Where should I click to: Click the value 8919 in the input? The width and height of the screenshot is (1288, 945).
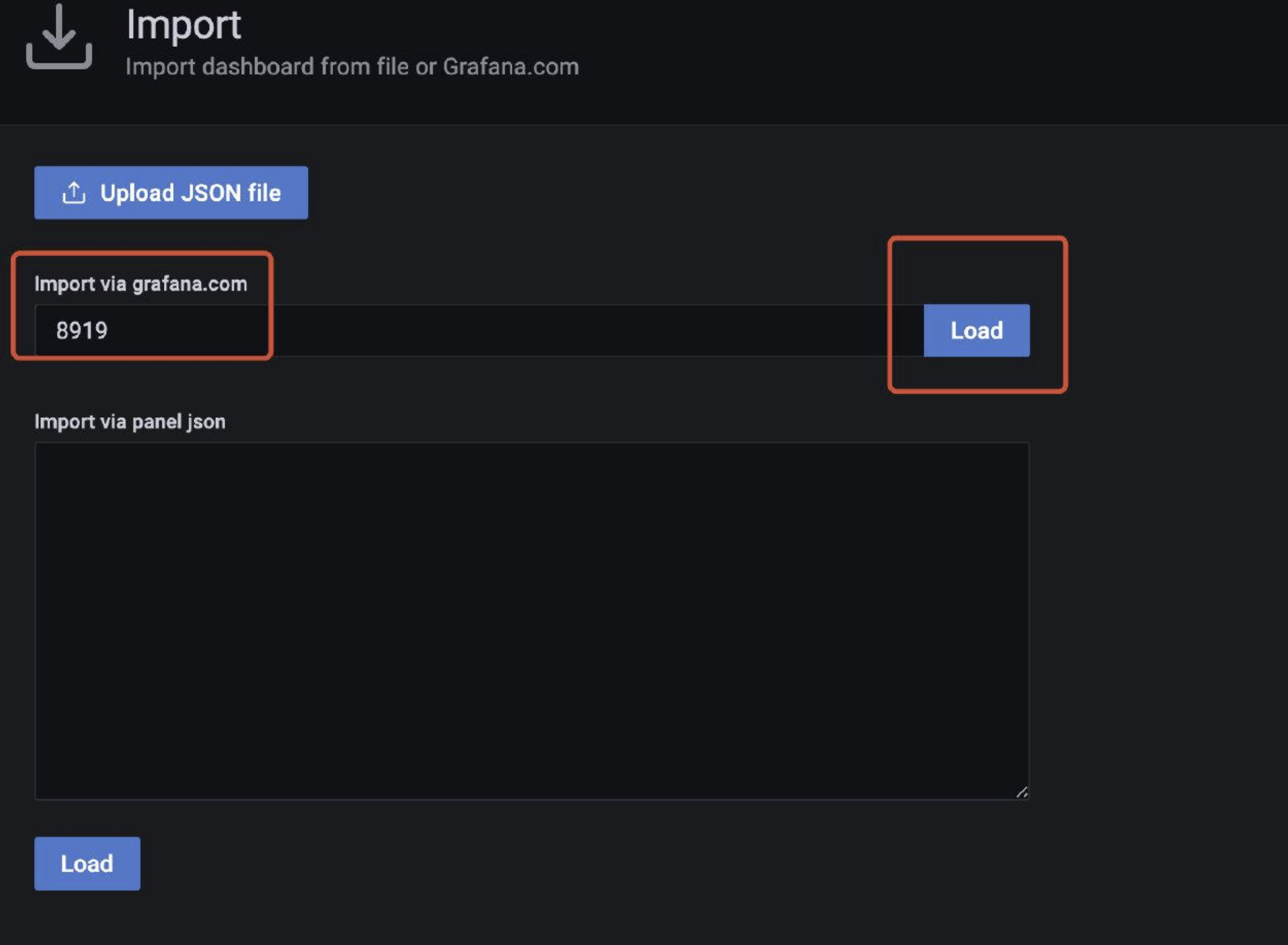point(82,331)
